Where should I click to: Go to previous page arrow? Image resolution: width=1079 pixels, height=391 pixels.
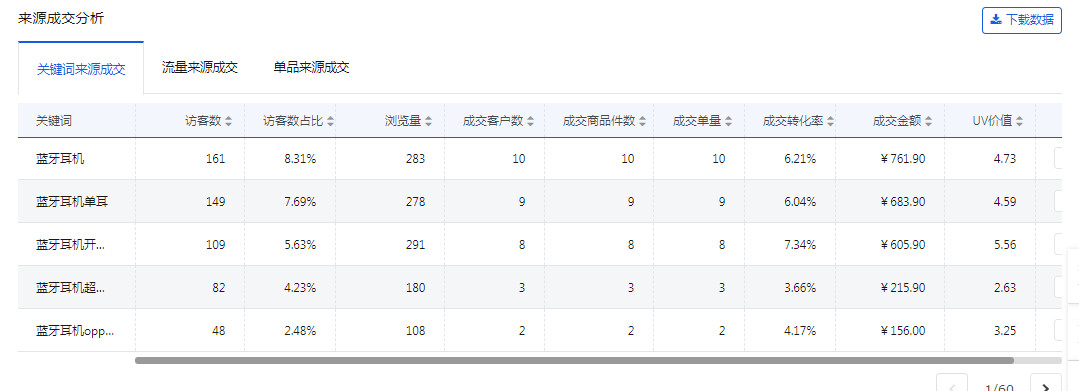click(x=952, y=384)
